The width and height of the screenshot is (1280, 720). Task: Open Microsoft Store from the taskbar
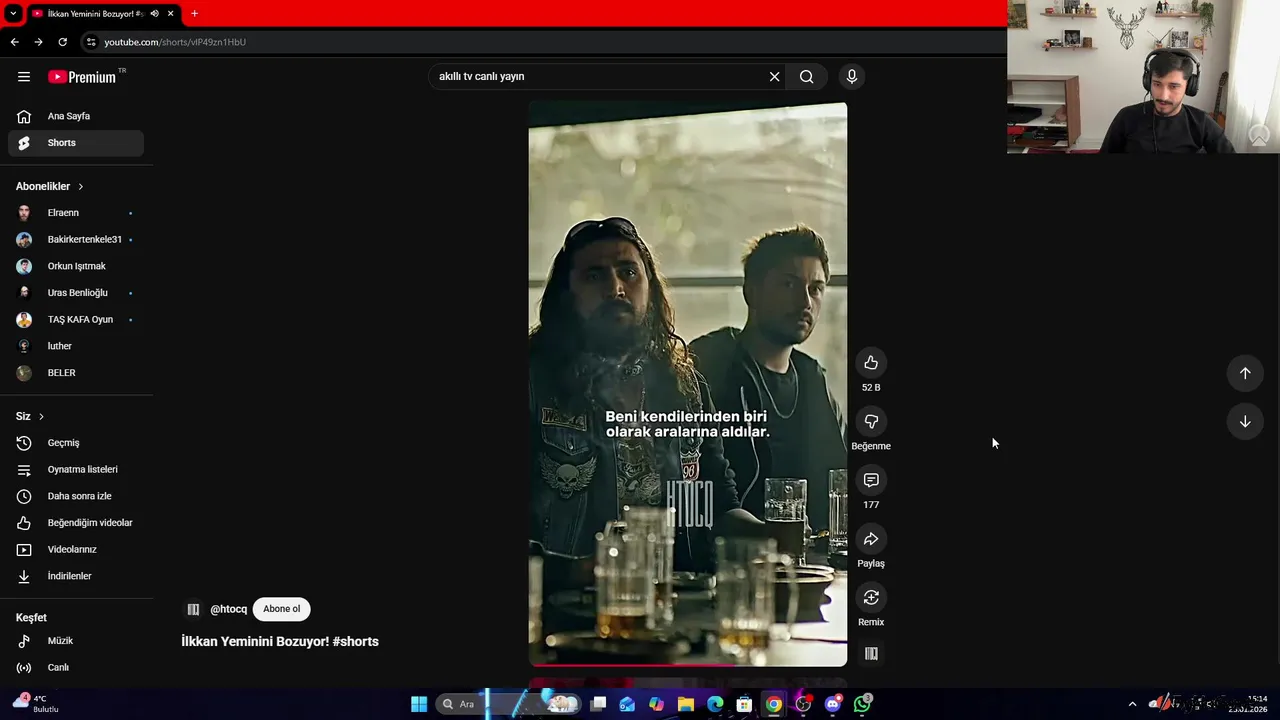(x=744, y=704)
